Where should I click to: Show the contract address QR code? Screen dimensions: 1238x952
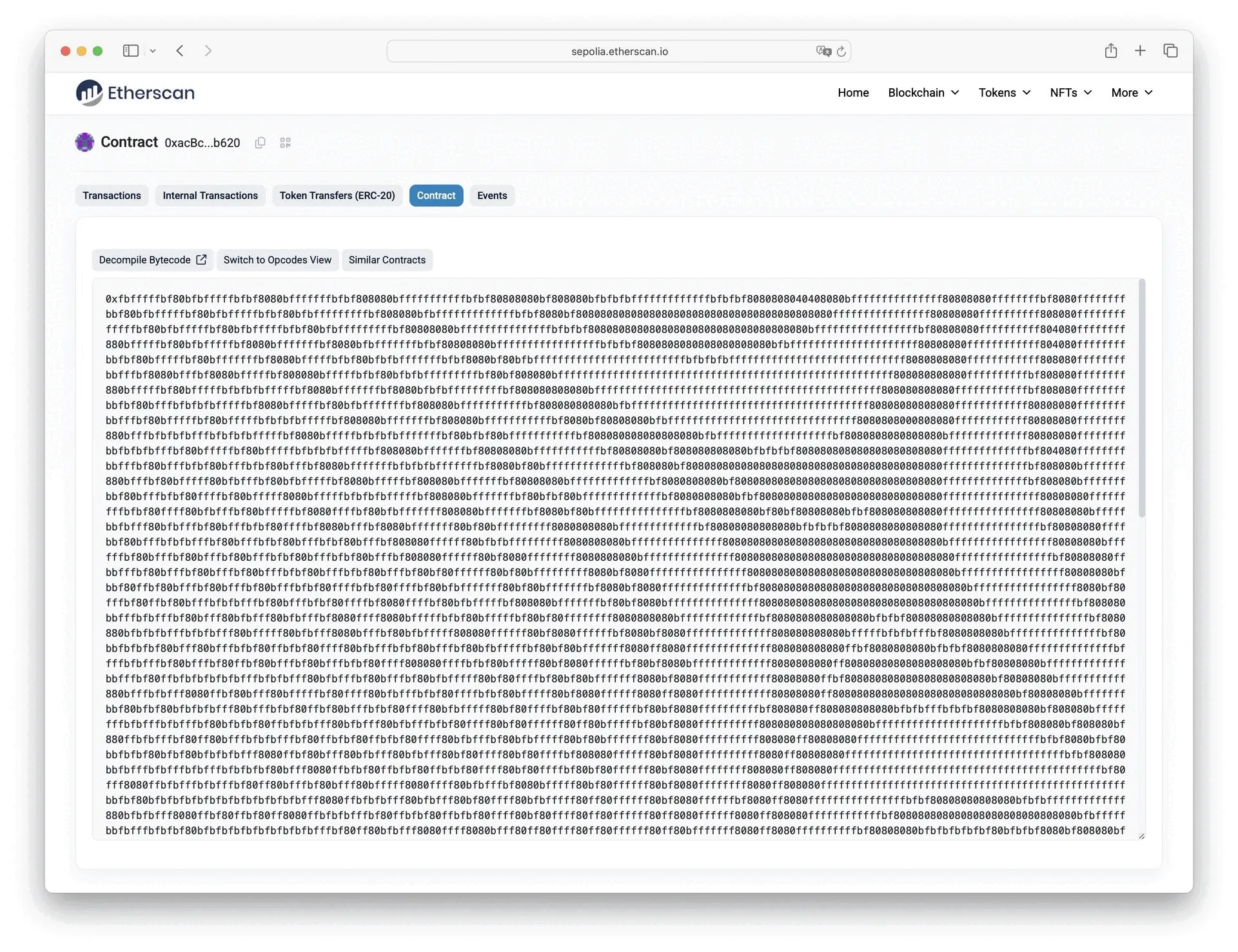point(285,142)
